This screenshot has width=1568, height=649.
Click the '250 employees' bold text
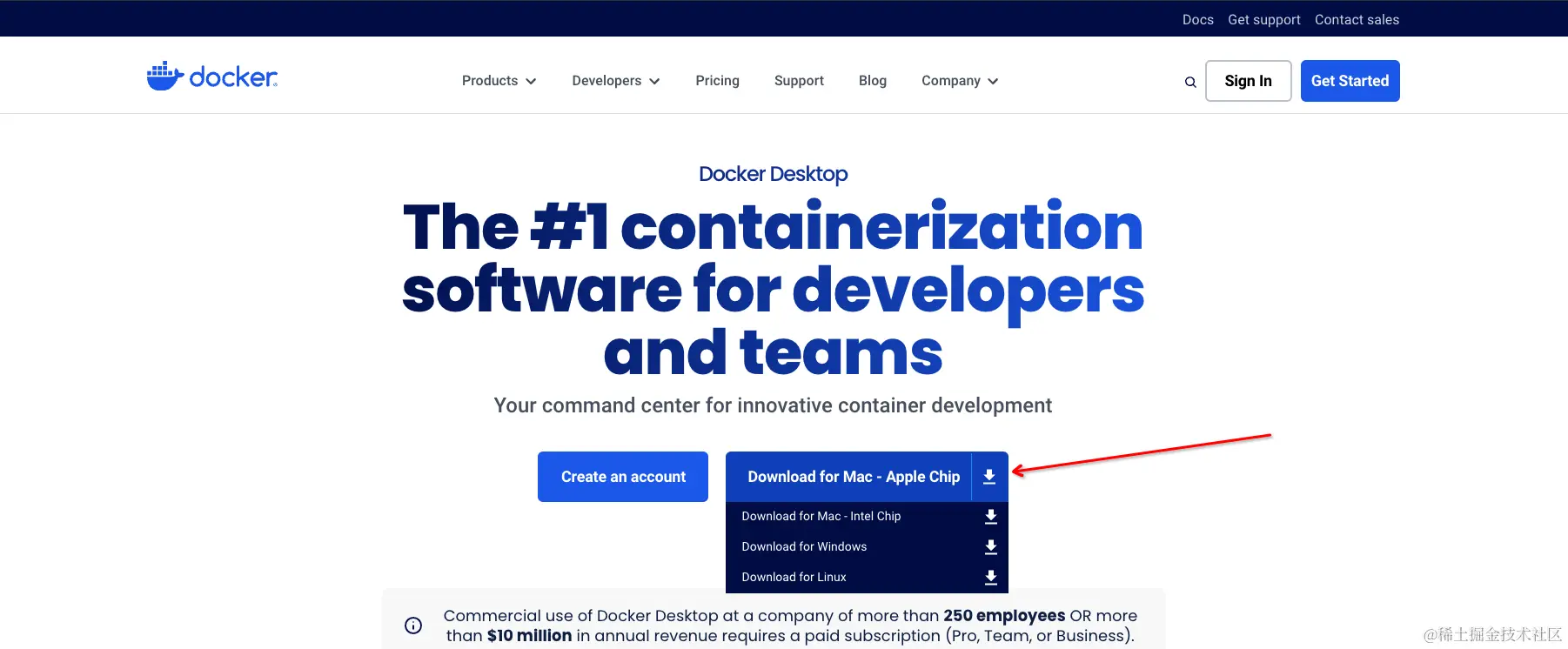[x=1004, y=616]
